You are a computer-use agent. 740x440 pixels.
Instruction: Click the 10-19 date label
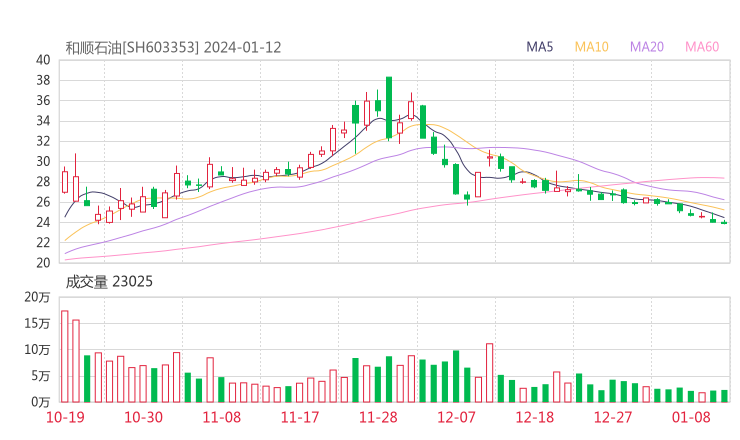(65, 417)
